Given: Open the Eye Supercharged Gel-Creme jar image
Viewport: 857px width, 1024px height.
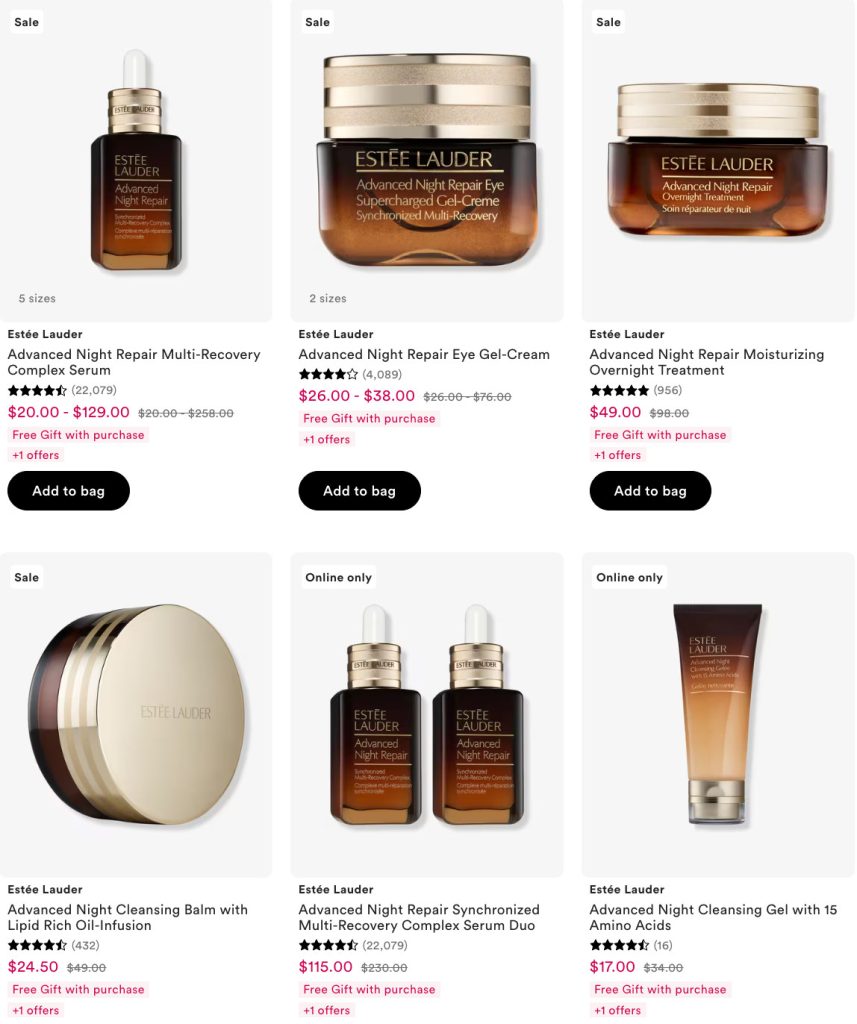Looking at the screenshot, I should [427, 160].
